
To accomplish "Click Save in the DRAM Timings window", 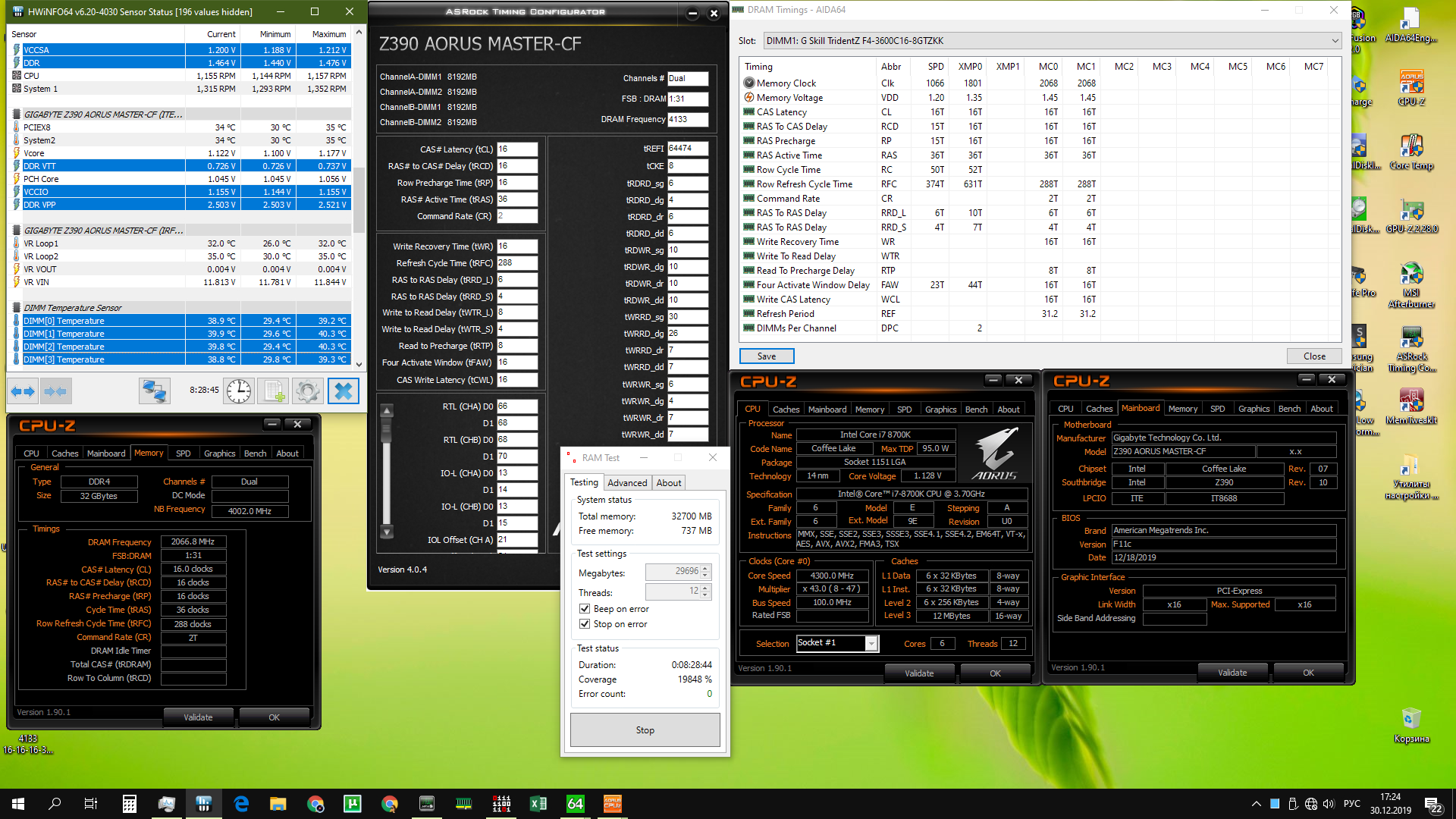I will coord(766,356).
